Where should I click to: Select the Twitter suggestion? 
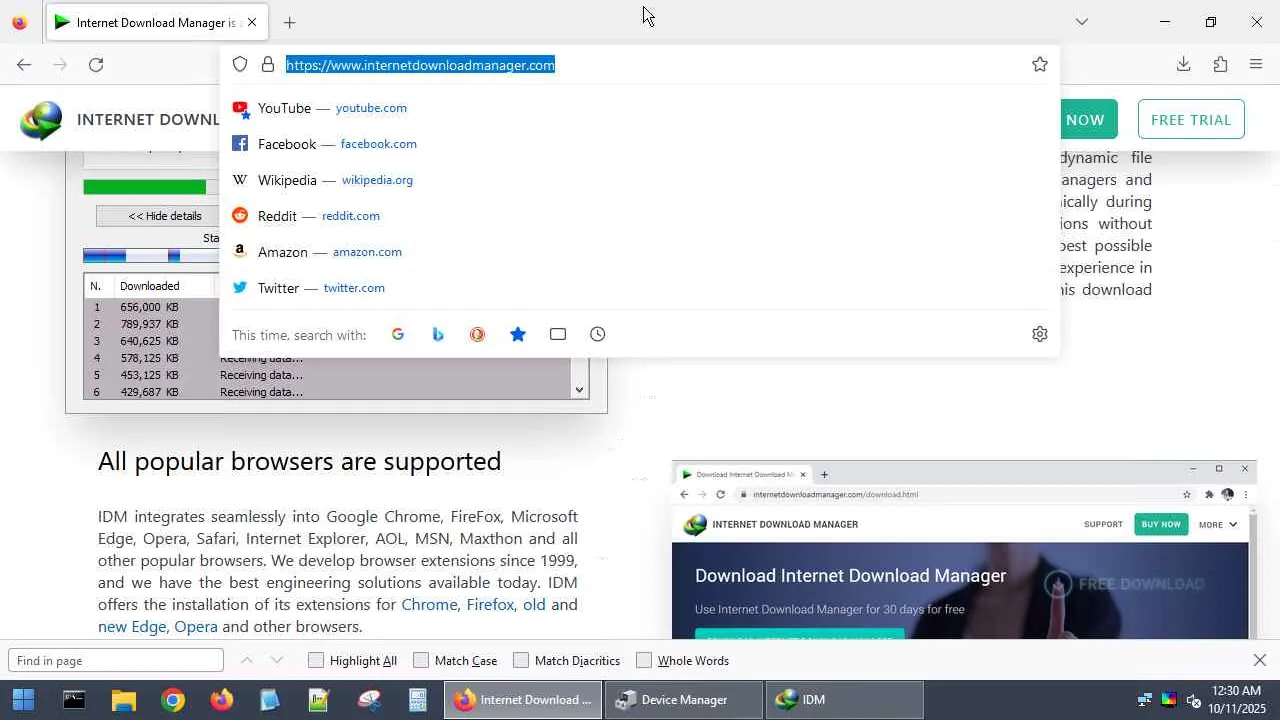coord(639,288)
